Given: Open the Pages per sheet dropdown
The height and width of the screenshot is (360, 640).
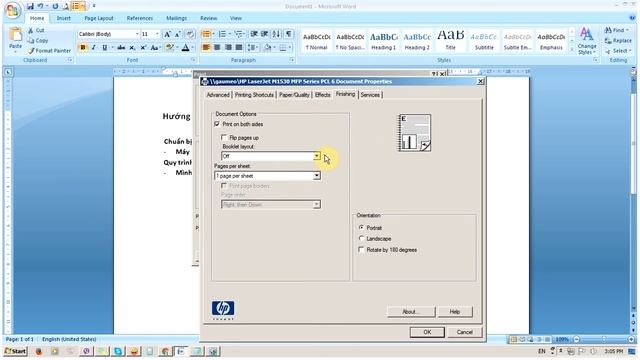Looking at the screenshot, I should coord(317,176).
